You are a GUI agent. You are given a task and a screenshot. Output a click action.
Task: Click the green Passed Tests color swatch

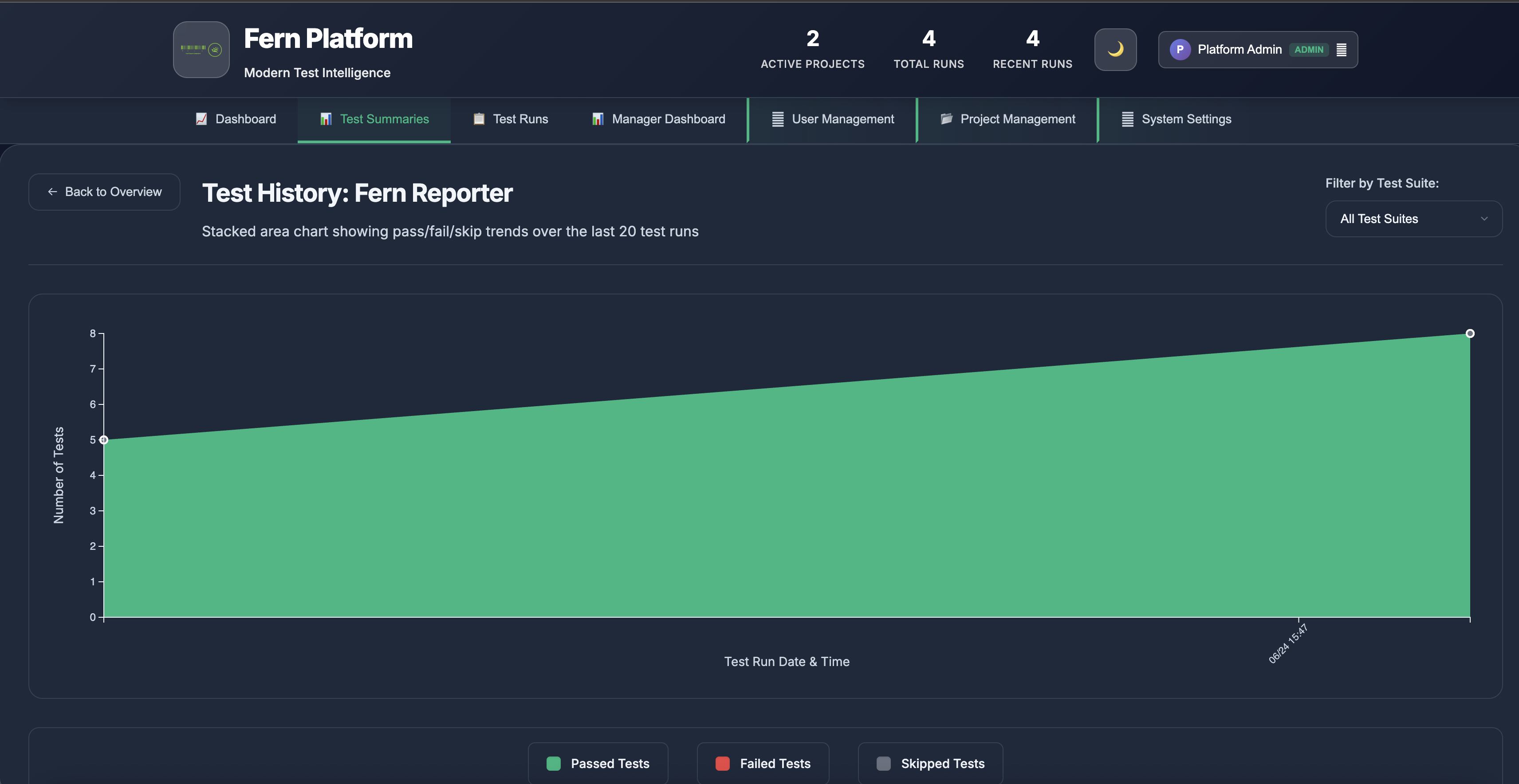point(553,763)
